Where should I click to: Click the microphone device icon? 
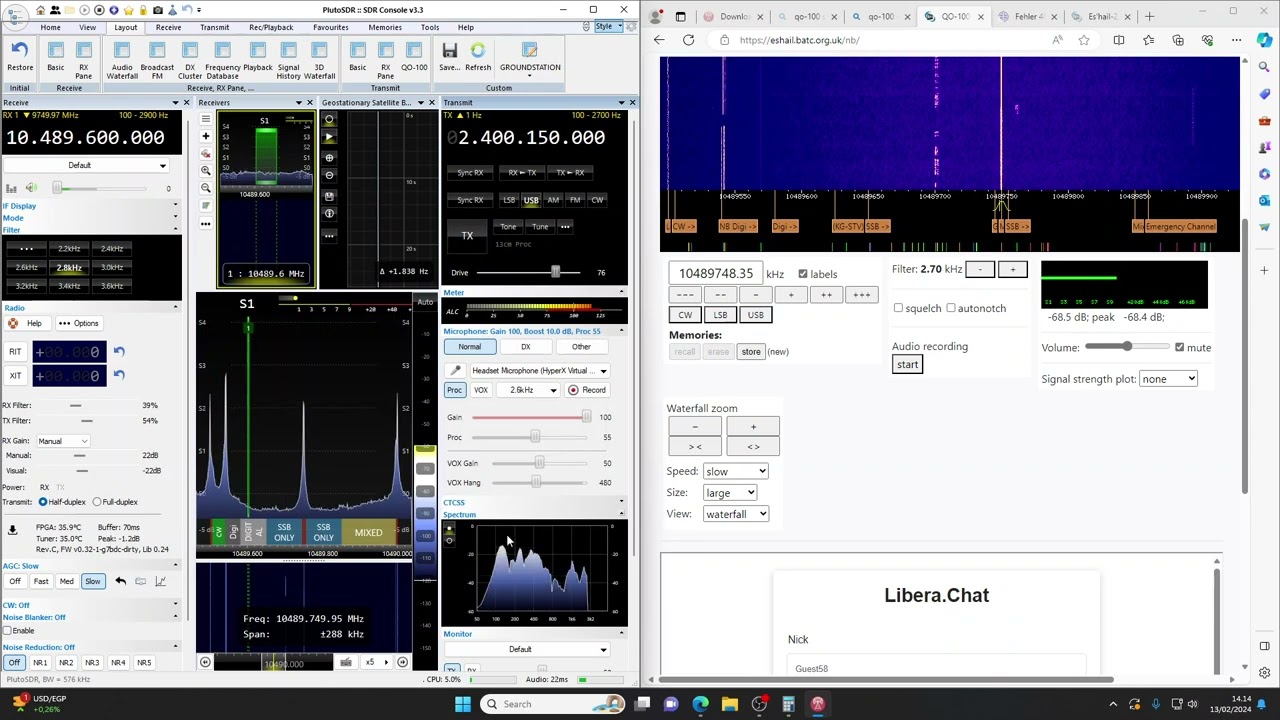click(455, 370)
